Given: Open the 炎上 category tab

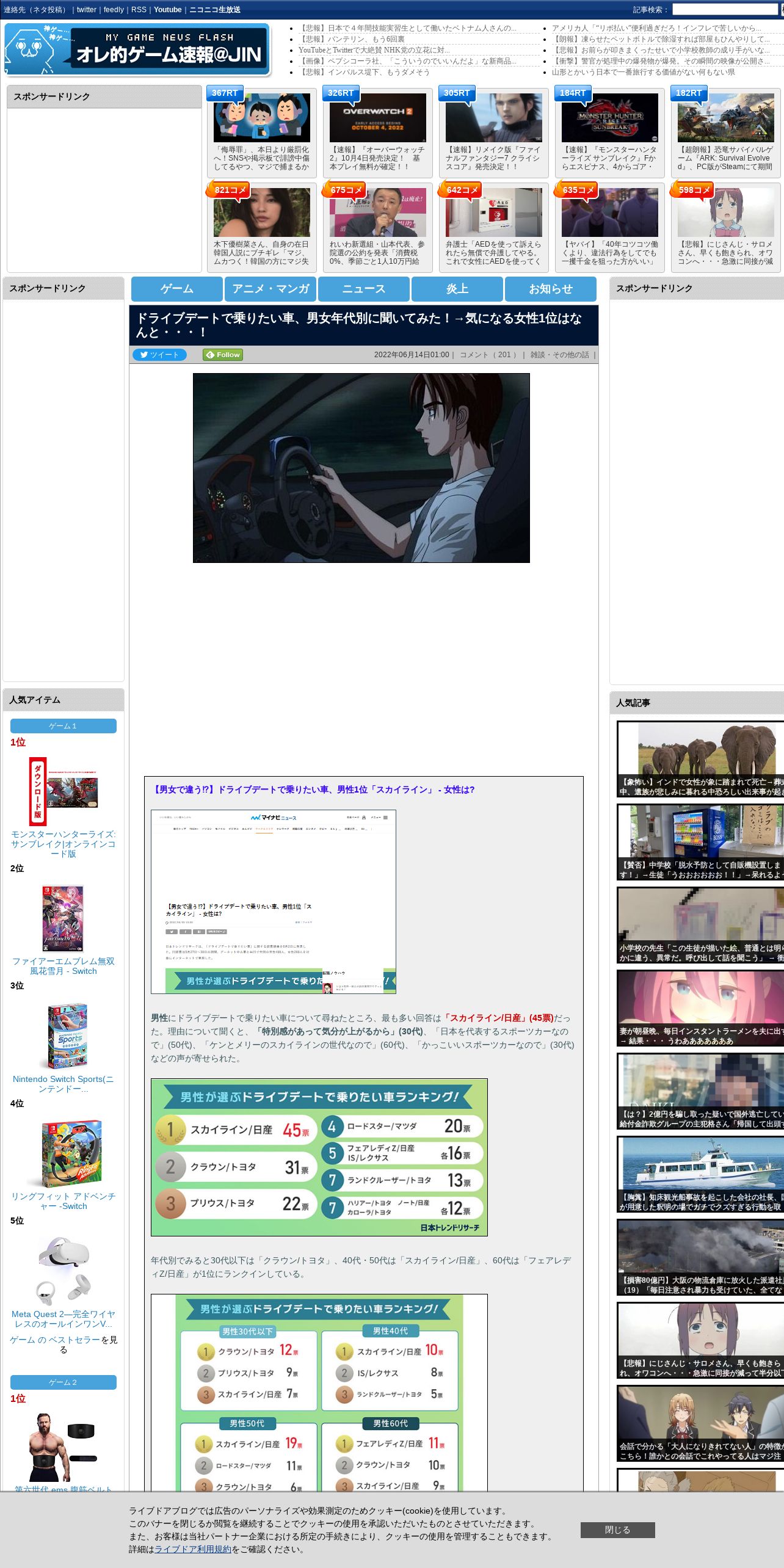Looking at the screenshot, I should coord(457,289).
